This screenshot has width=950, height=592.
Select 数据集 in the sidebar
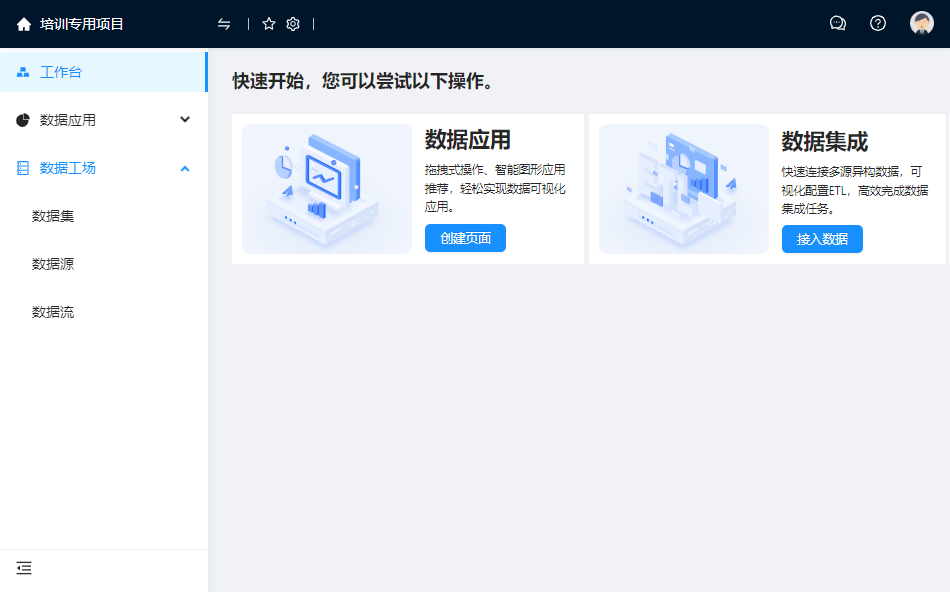(53, 216)
